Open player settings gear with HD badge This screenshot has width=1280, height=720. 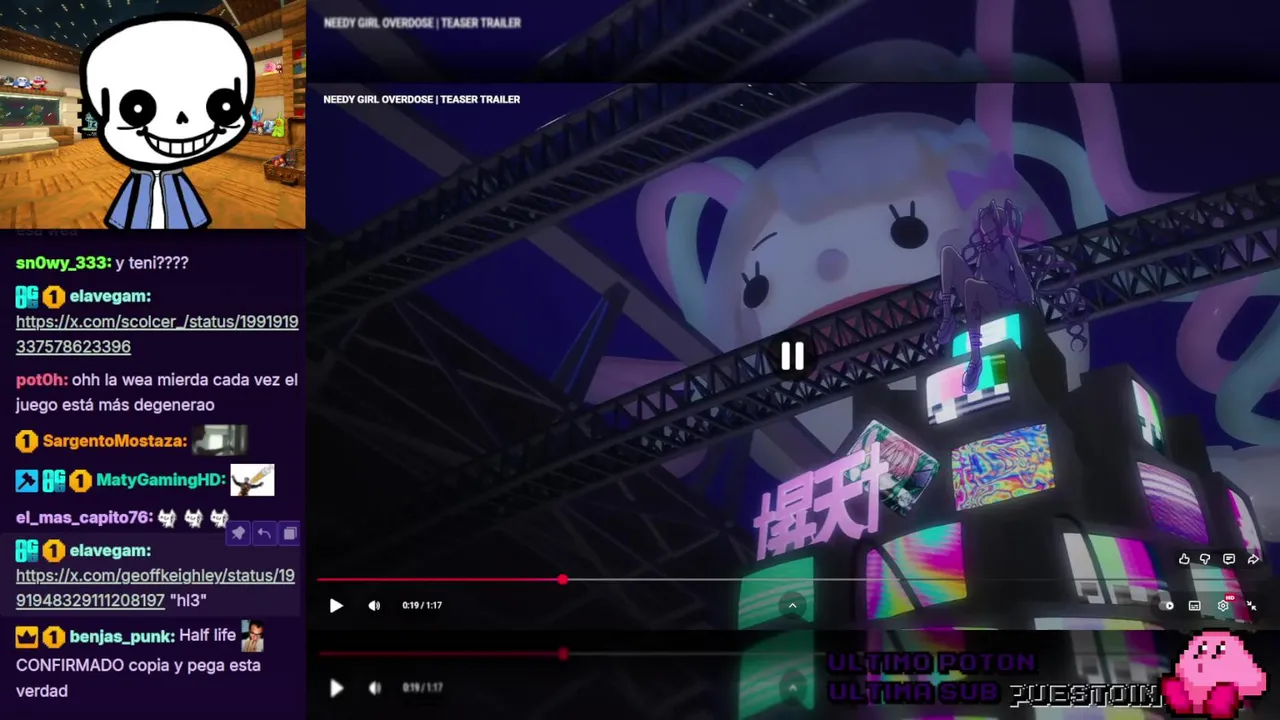click(x=1223, y=605)
